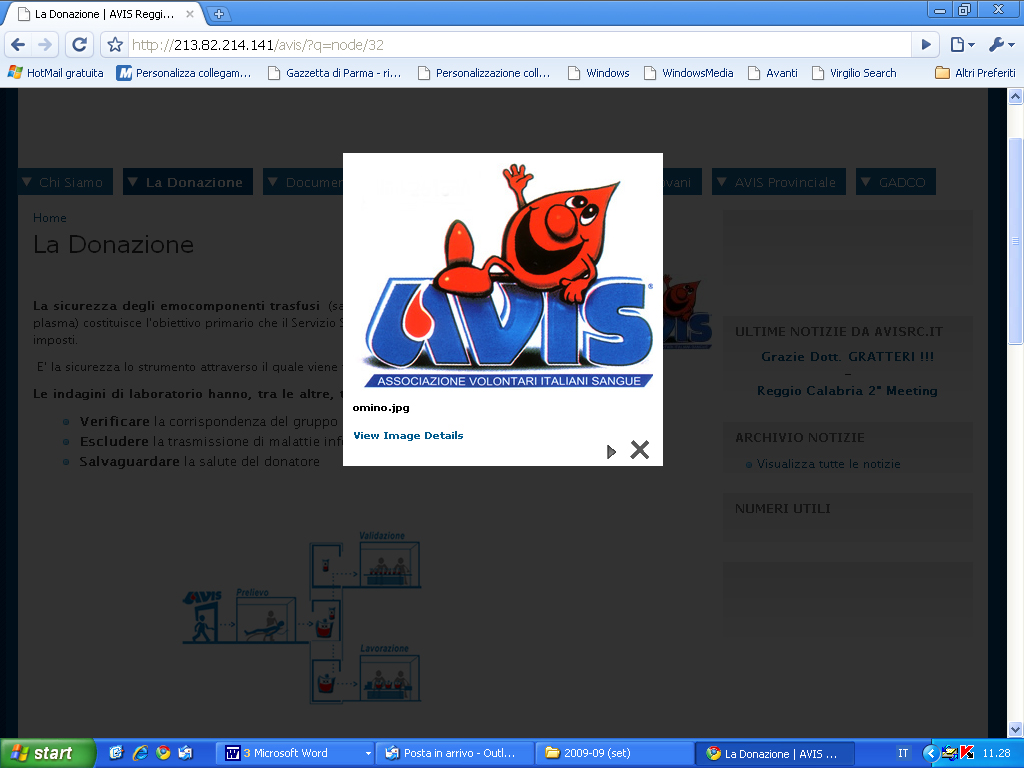Screen dimensions: 1024x768
Task: Click the donation process diagram image
Action: click(302, 617)
